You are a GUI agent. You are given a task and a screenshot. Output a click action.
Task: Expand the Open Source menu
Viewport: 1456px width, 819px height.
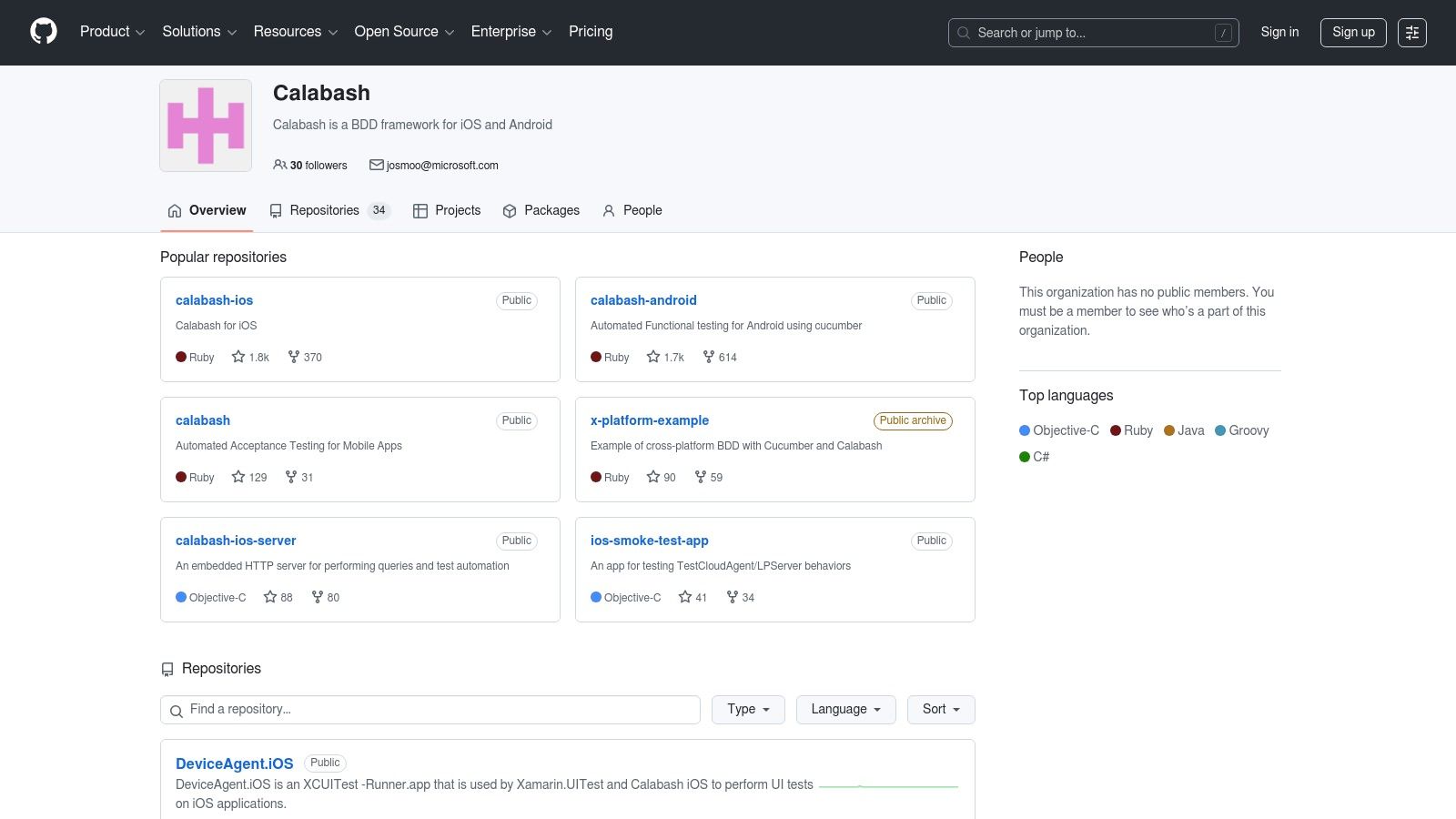(404, 32)
